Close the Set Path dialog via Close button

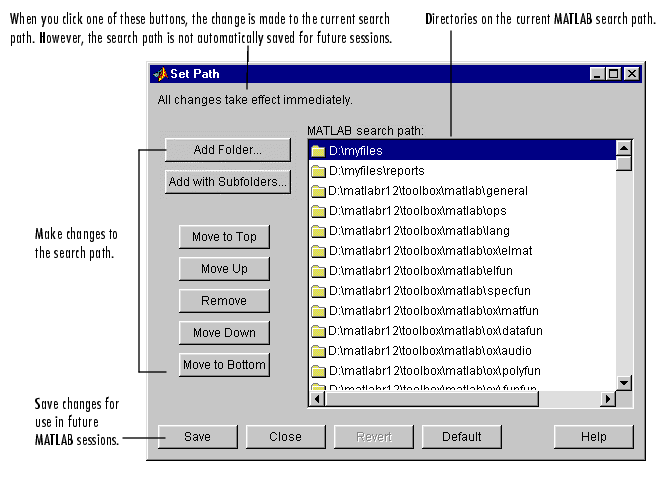285,437
